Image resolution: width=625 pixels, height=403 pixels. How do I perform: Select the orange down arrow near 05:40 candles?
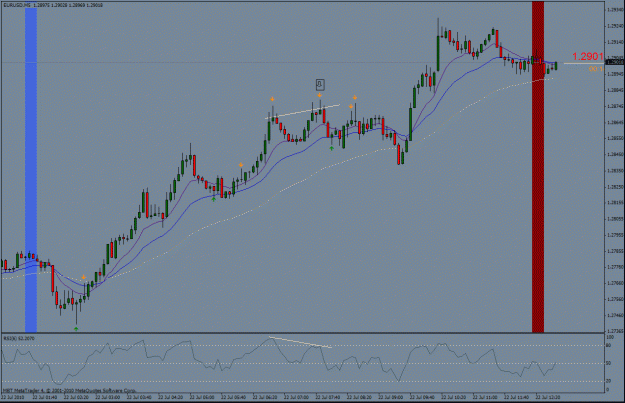click(x=241, y=165)
